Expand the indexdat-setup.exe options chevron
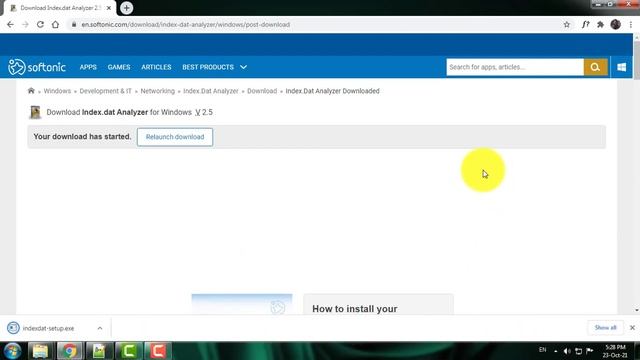This screenshot has width=640, height=360. click(100, 328)
